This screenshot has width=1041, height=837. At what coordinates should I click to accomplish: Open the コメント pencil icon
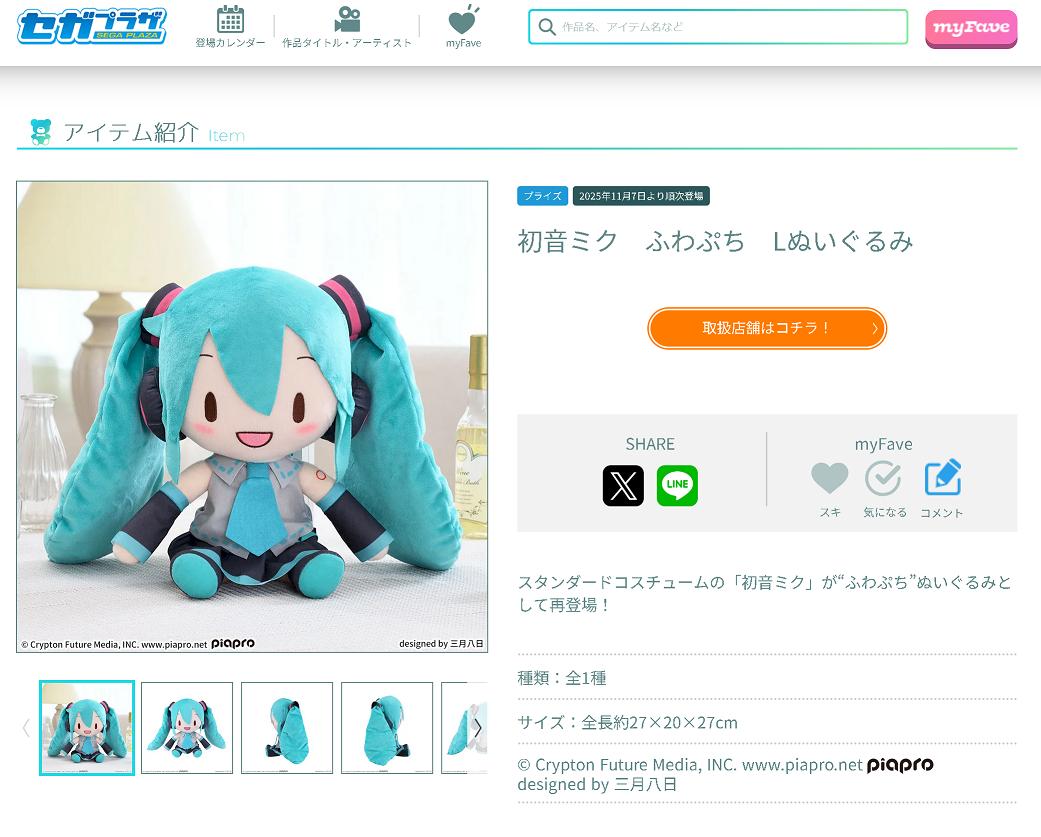pos(943,477)
